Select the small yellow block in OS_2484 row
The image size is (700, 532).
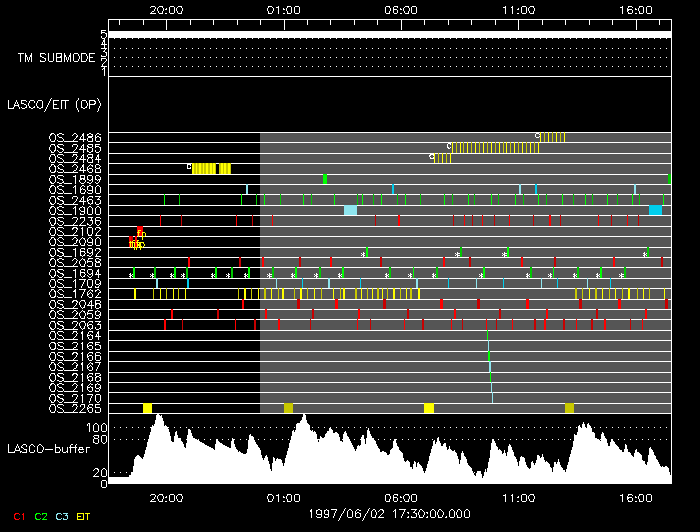click(x=443, y=158)
